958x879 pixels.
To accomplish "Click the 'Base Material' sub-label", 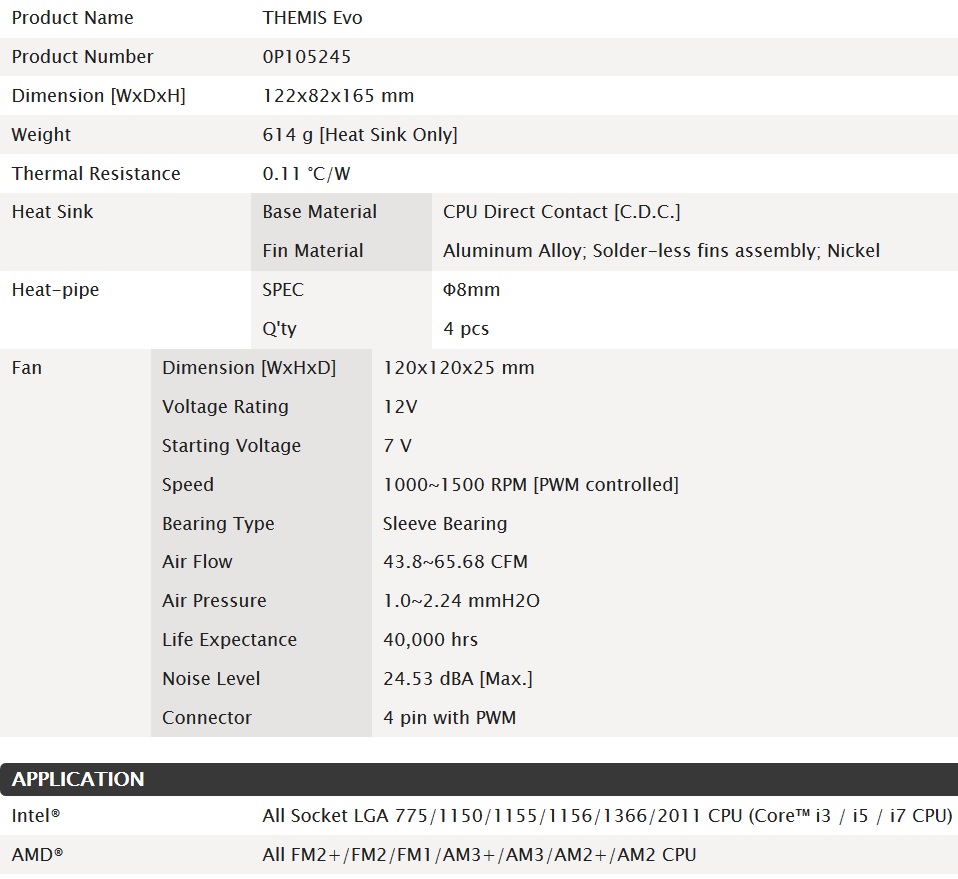I will click(320, 212).
